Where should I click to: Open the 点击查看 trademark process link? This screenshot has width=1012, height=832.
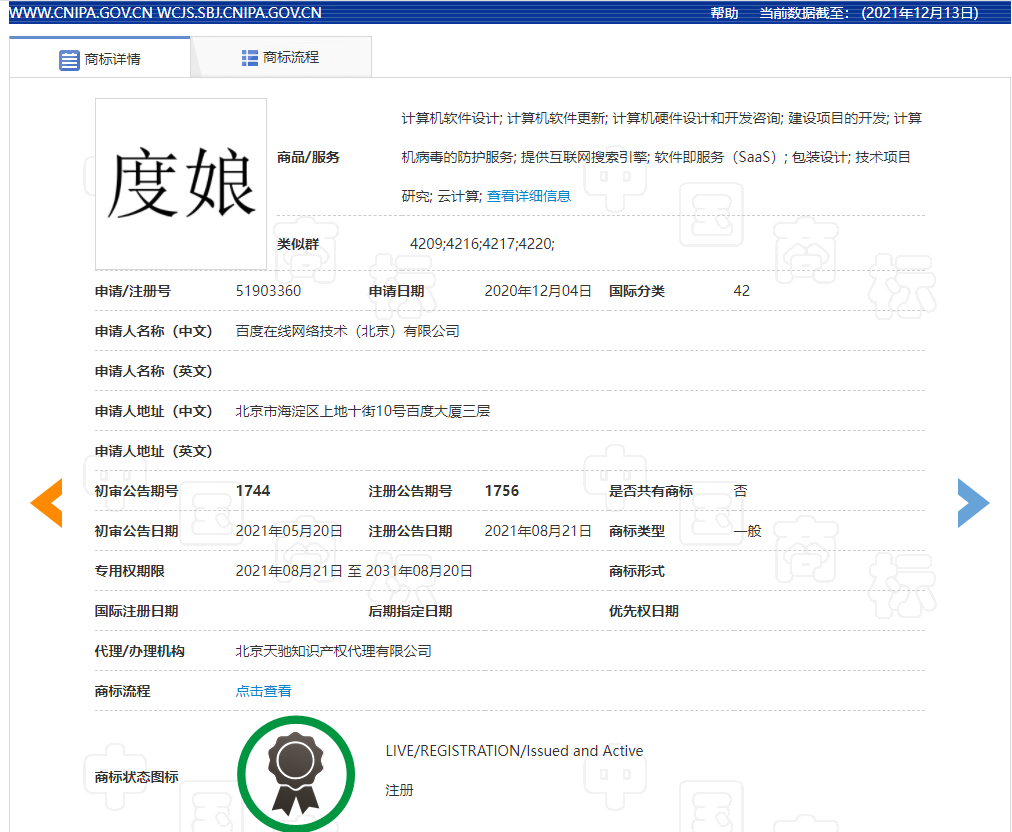(x=263, y=691)
